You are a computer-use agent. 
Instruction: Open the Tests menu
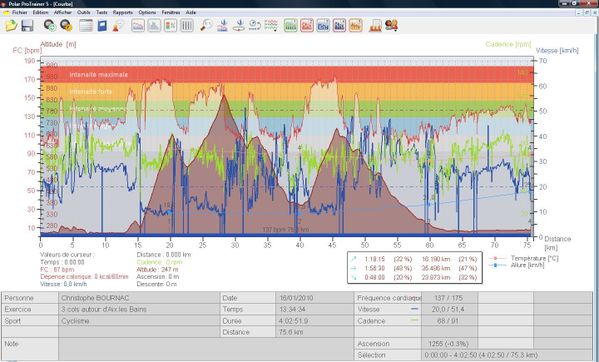(x=102, y=13)
